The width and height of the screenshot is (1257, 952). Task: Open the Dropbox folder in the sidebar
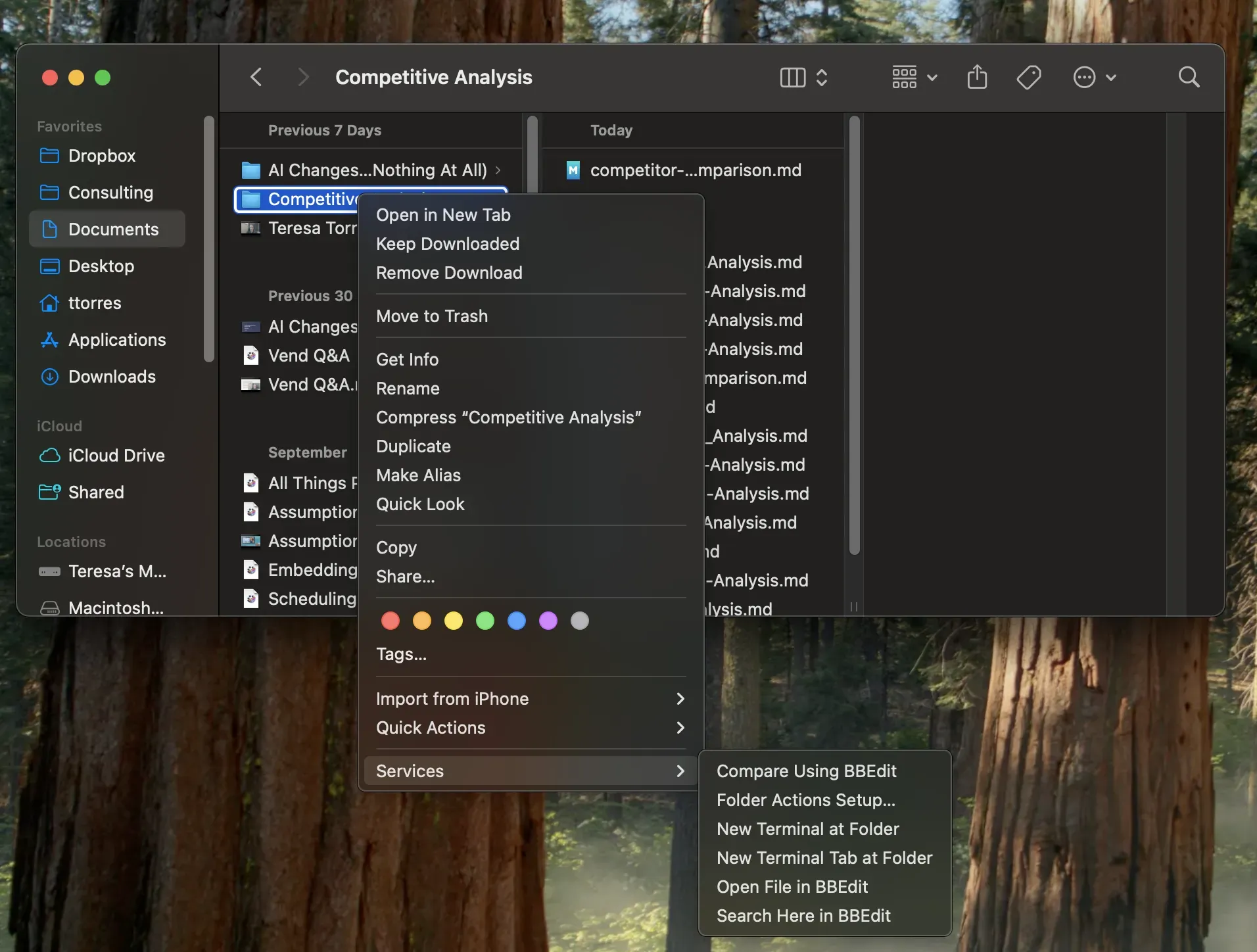coord(102,156)
